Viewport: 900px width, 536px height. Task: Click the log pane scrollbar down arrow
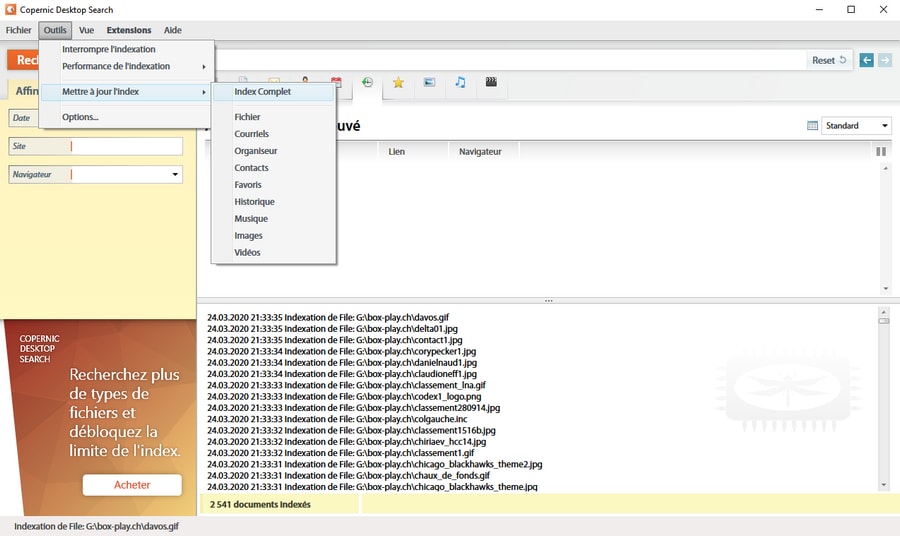884,485
